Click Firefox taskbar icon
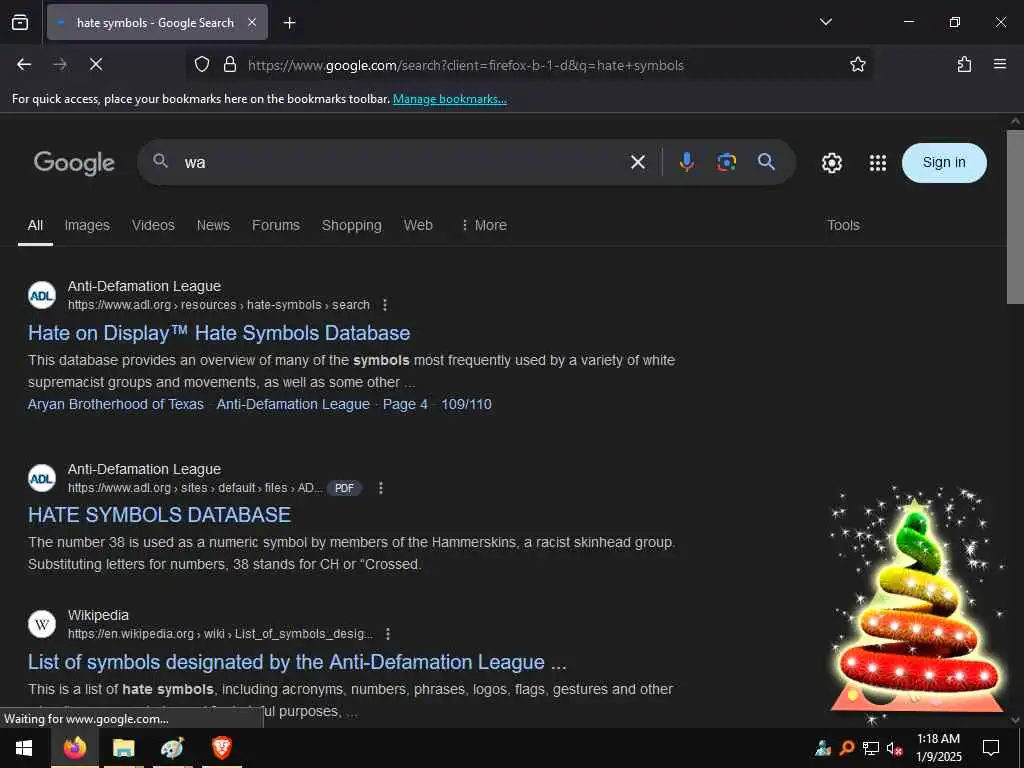 tap(74, 748)
